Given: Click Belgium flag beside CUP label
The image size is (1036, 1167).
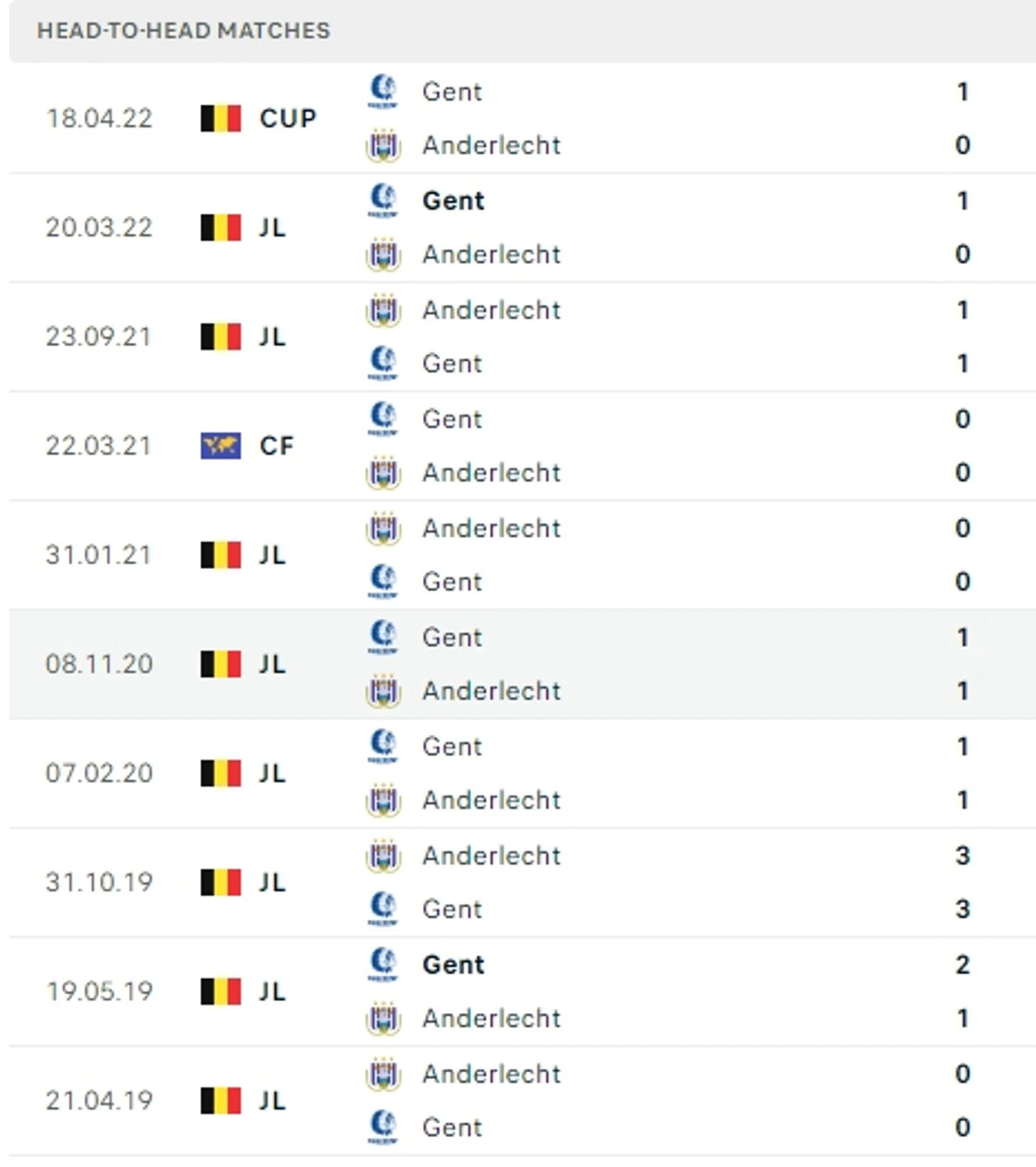Looking at the screenshot, I should 221,118.
